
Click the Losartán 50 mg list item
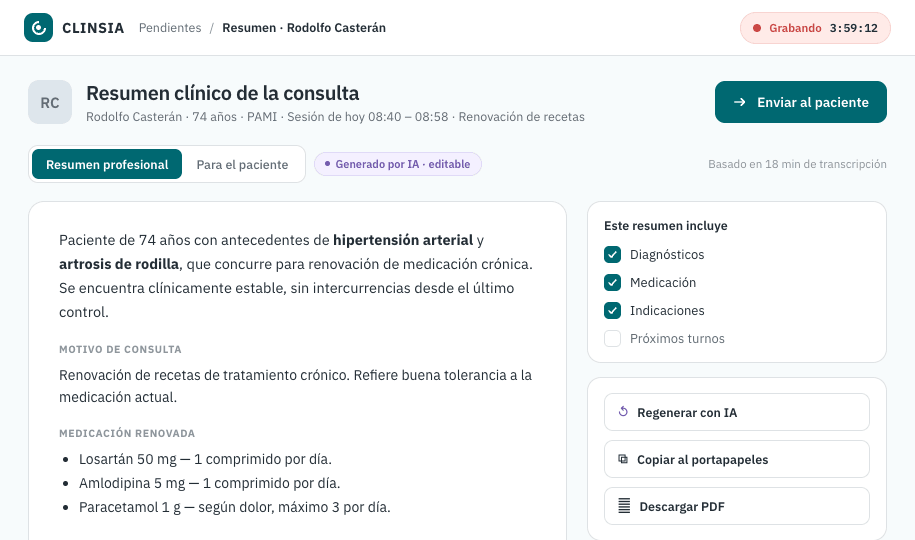pos(205,459)
